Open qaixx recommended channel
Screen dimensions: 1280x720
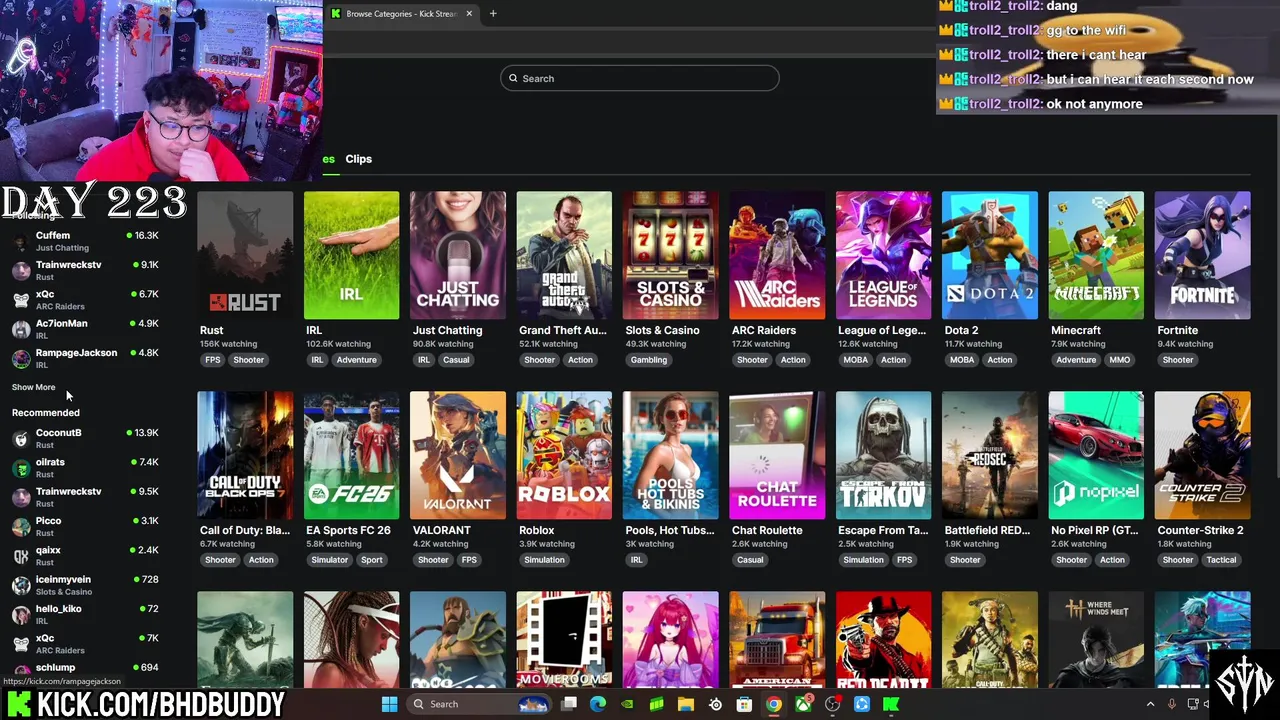coord(85,555)
